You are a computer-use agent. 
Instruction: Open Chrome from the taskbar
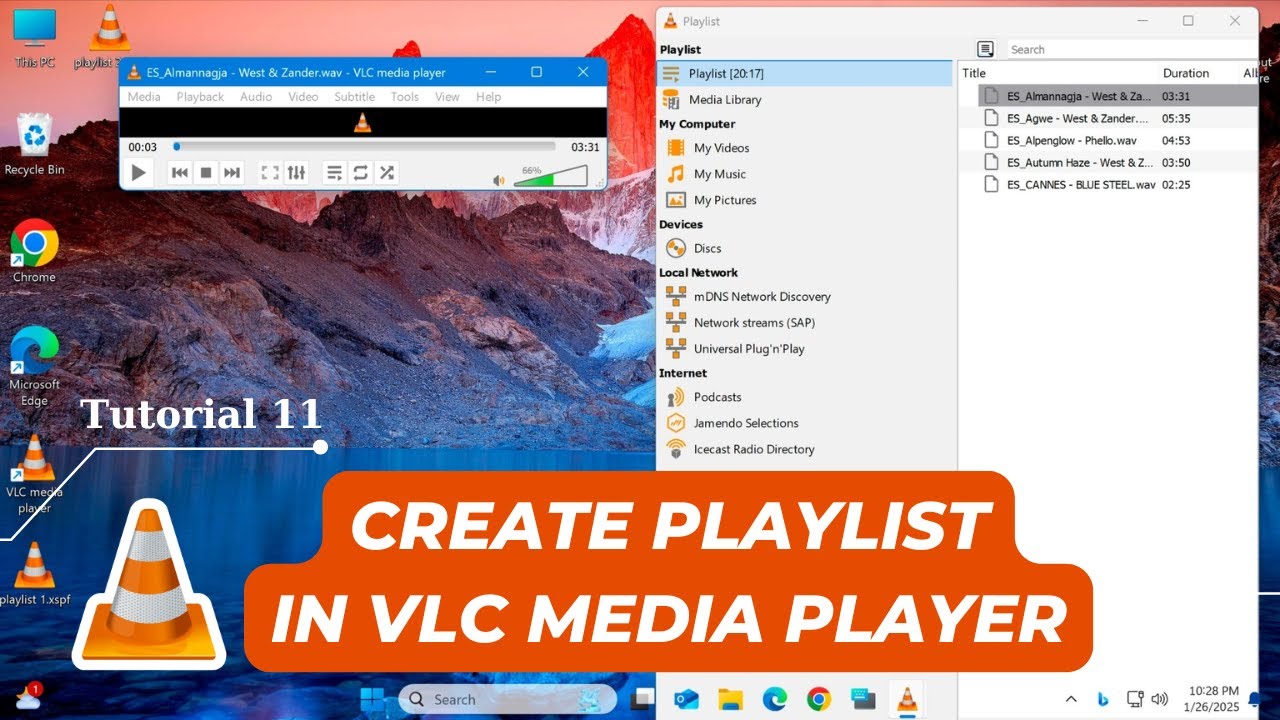pos(819,699)
